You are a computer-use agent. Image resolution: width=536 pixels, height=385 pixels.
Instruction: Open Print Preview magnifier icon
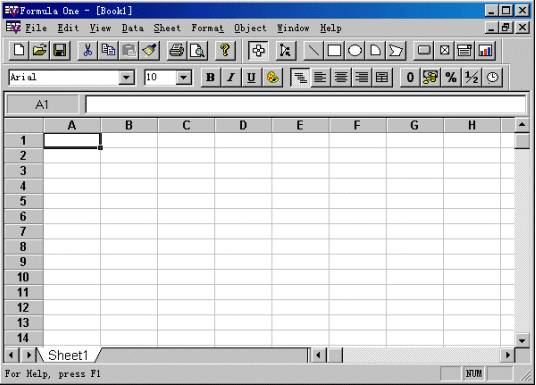198,51
